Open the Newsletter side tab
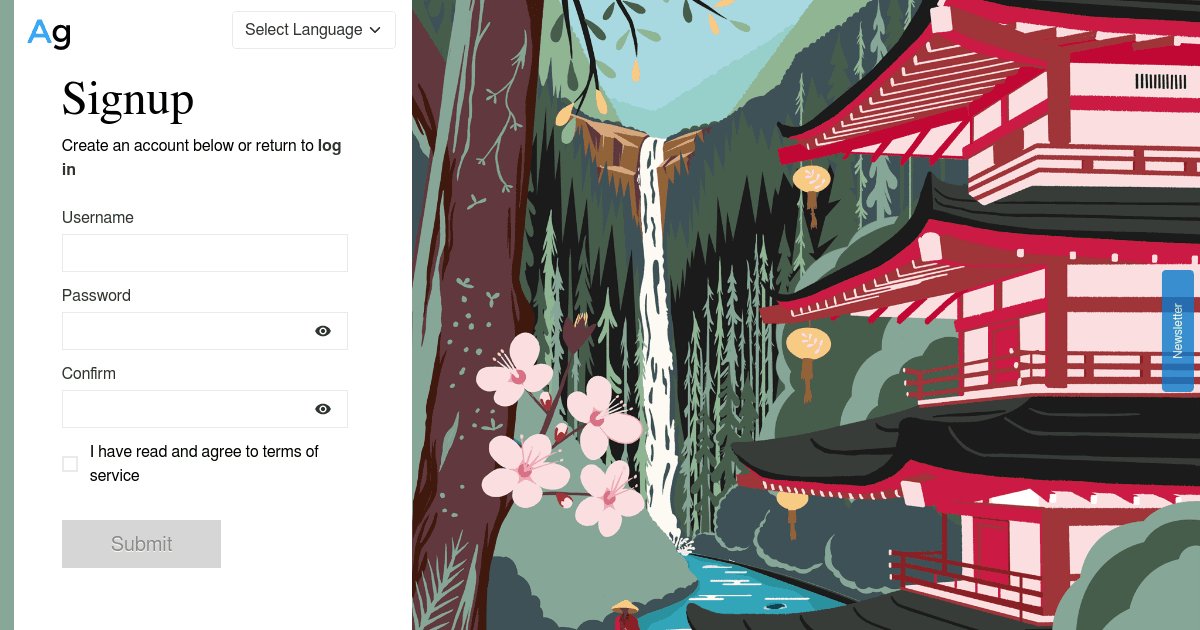The height and width of the screenshot is (630, 1200). tap(1178, 331)
